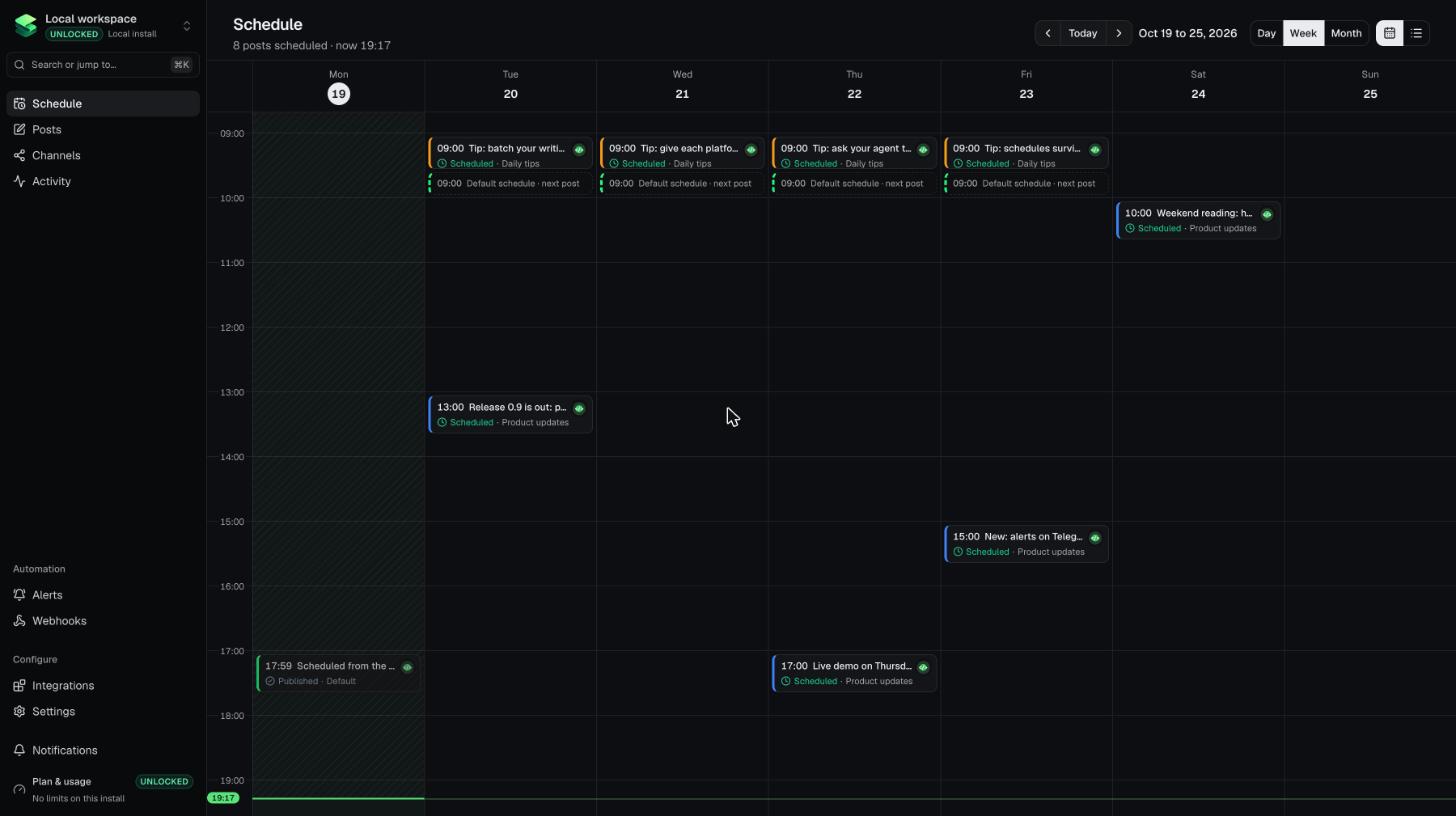Switch to Month view

pos(1346,33)
